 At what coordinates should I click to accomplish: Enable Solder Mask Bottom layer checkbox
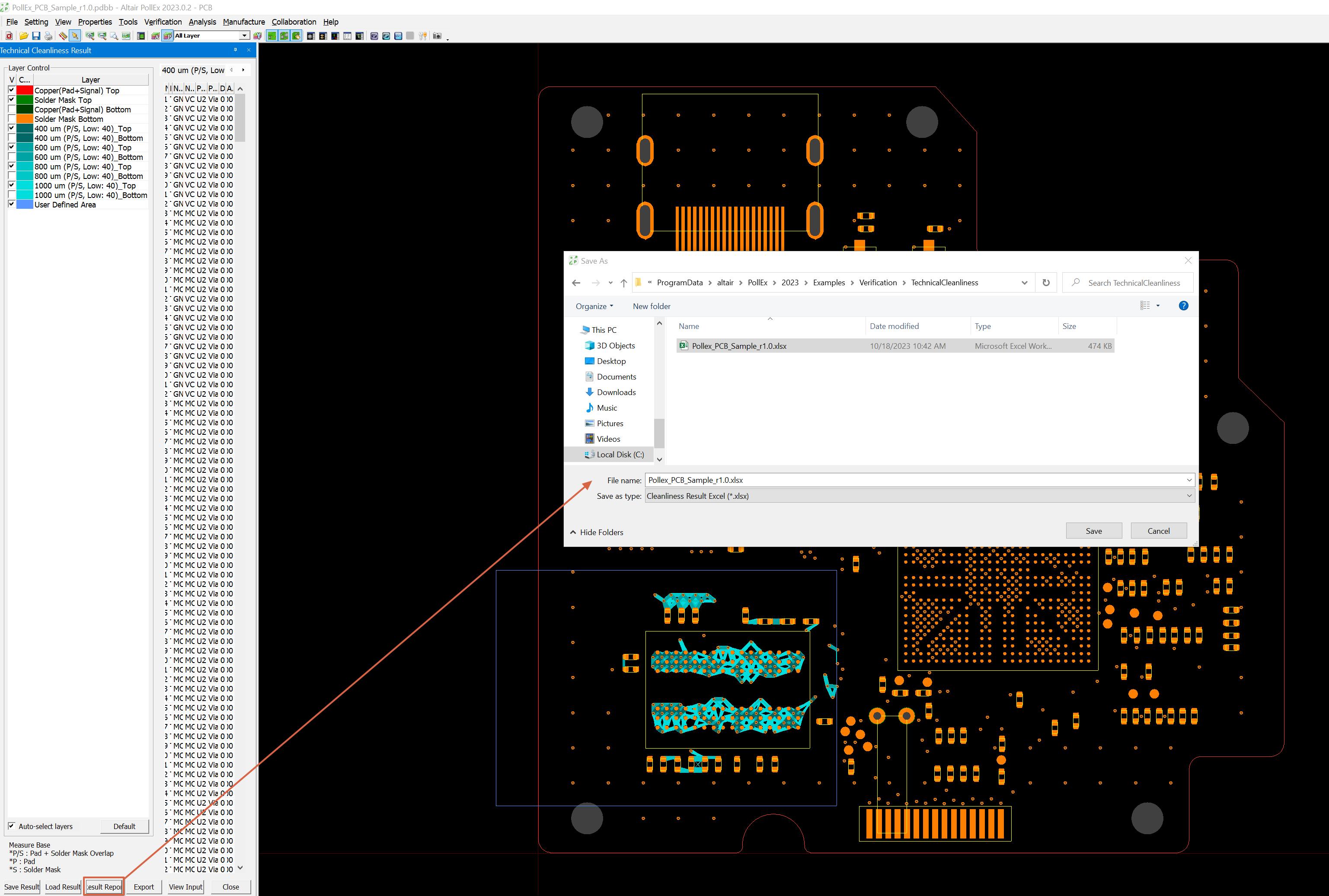click(x=11, y=119)
